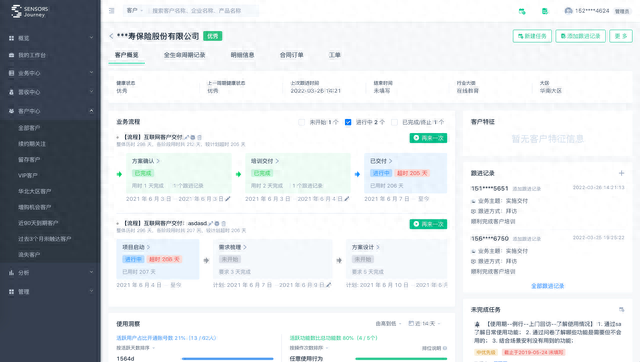This screenshot has width=640, height=362.
Task: Click the 概览 grid icon in sidebar
Action: tap(11, 38)
